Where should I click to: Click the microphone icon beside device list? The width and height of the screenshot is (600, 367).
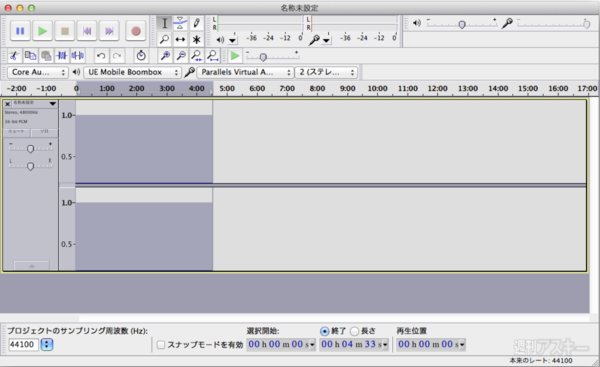pyautogui.click(x=189, y=72)
